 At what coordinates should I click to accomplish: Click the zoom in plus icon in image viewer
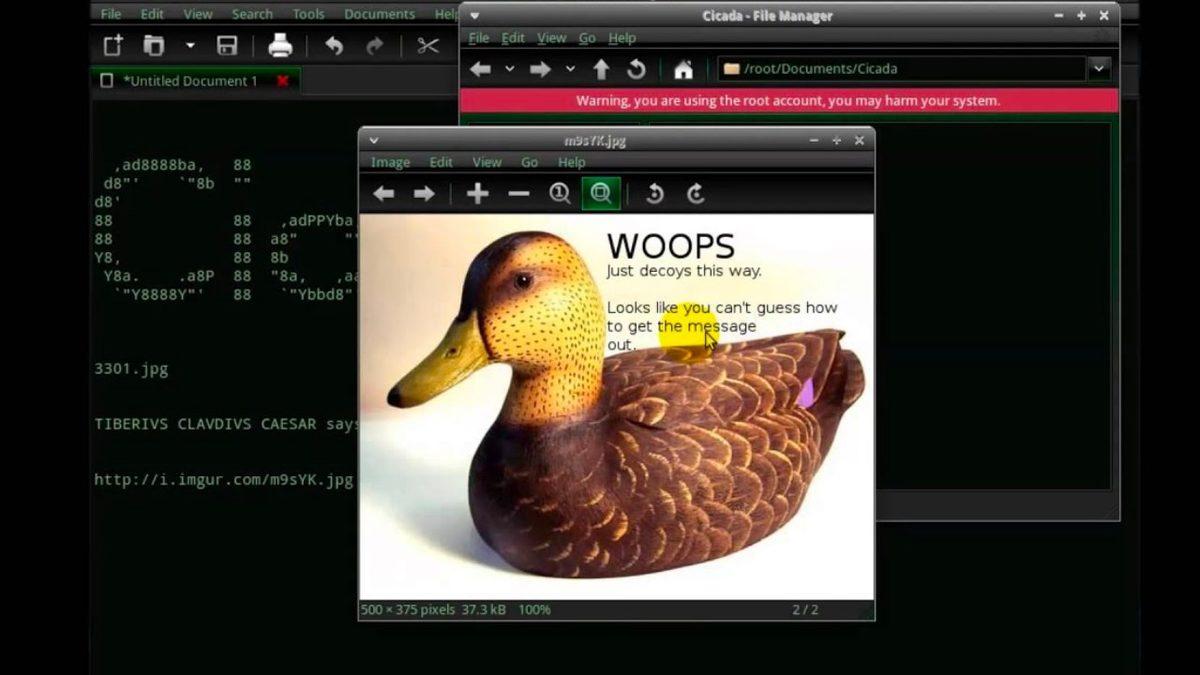pos(477,194)
